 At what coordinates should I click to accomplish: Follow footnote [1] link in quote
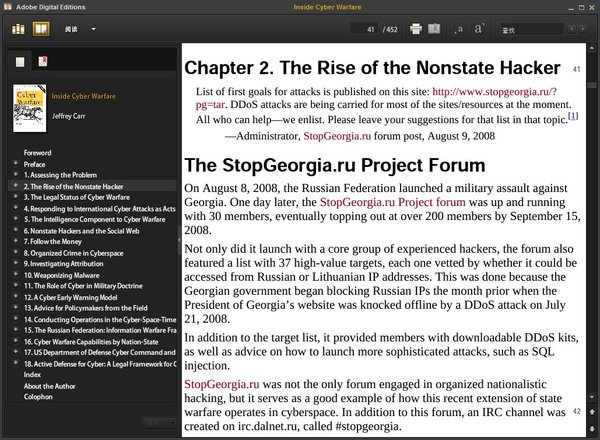point(572,116)
